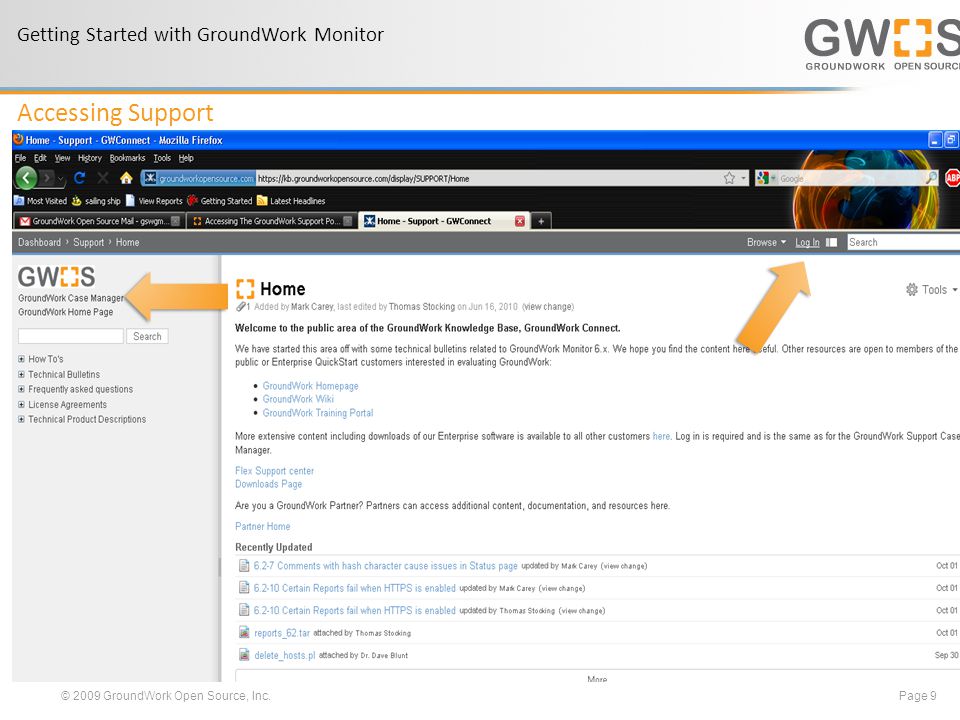Switch to GroundWork Open Source Mail tab
The image size is (960, 720).
99,221
